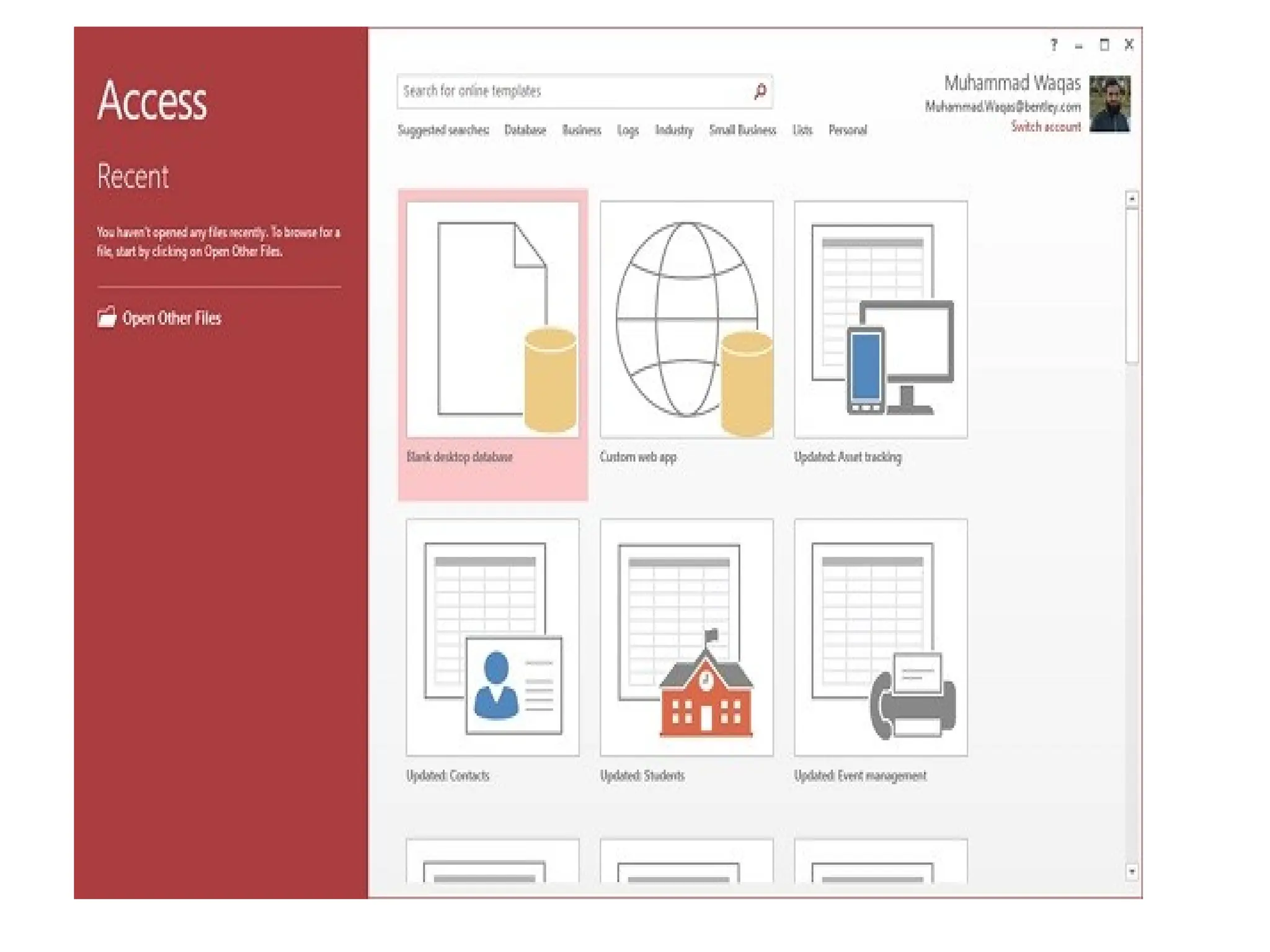Image resolution: width=1270 pixels, height=952 pixels.
Task: Click the scroll up arrow of templates list
Action: [x=1132, y=199]
